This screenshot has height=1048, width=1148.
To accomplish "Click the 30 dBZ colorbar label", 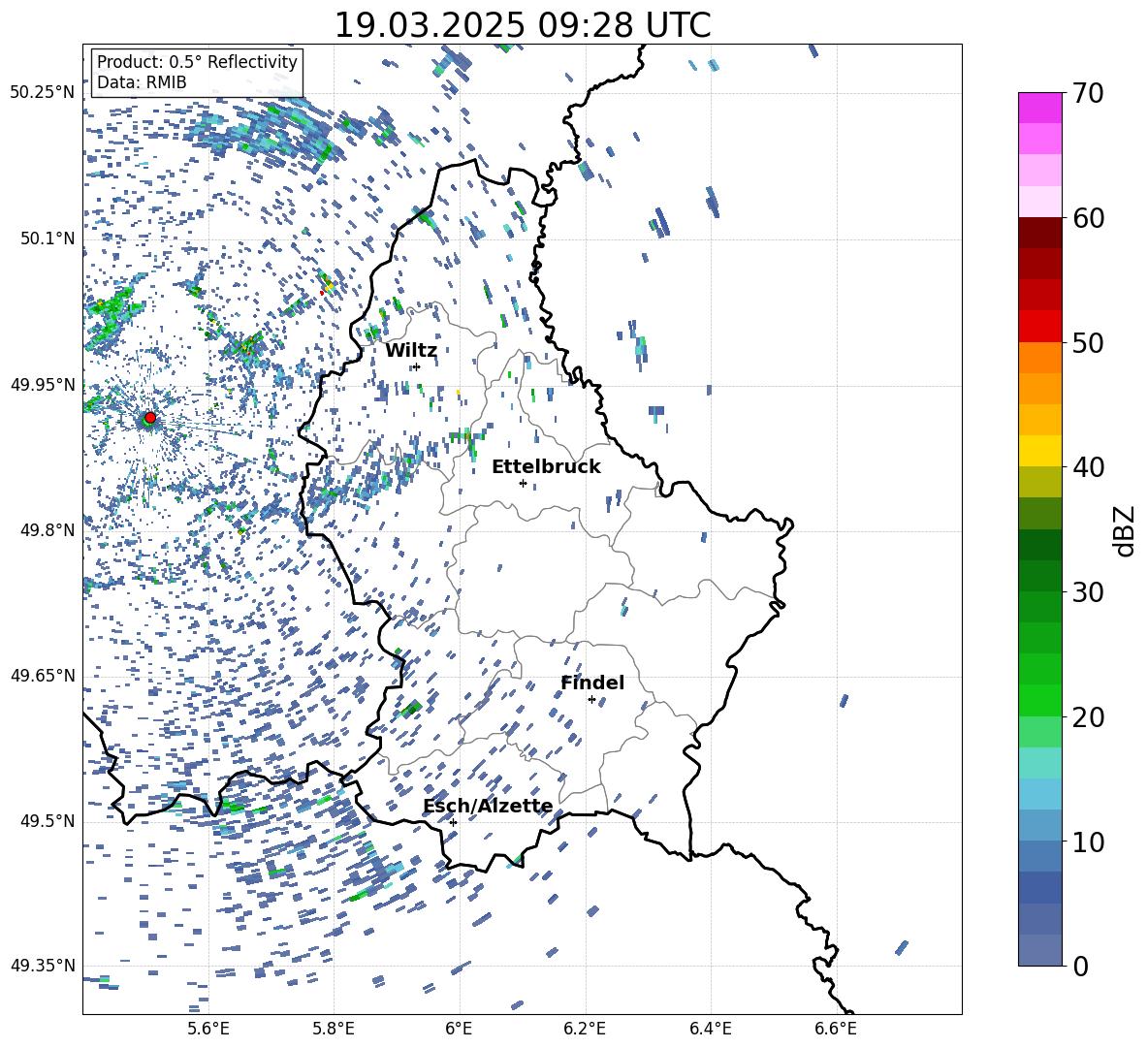I will tap(1087, 592).
